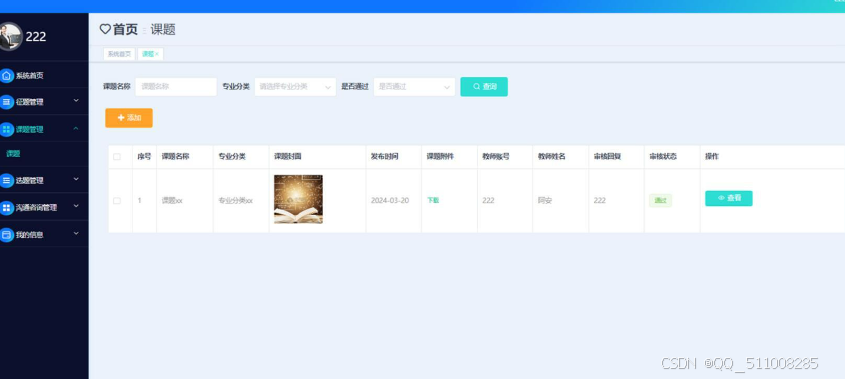Expand the 选题管理 menu chevron
The width and height of the screenshot is (845, 379).
coord(76,180)
